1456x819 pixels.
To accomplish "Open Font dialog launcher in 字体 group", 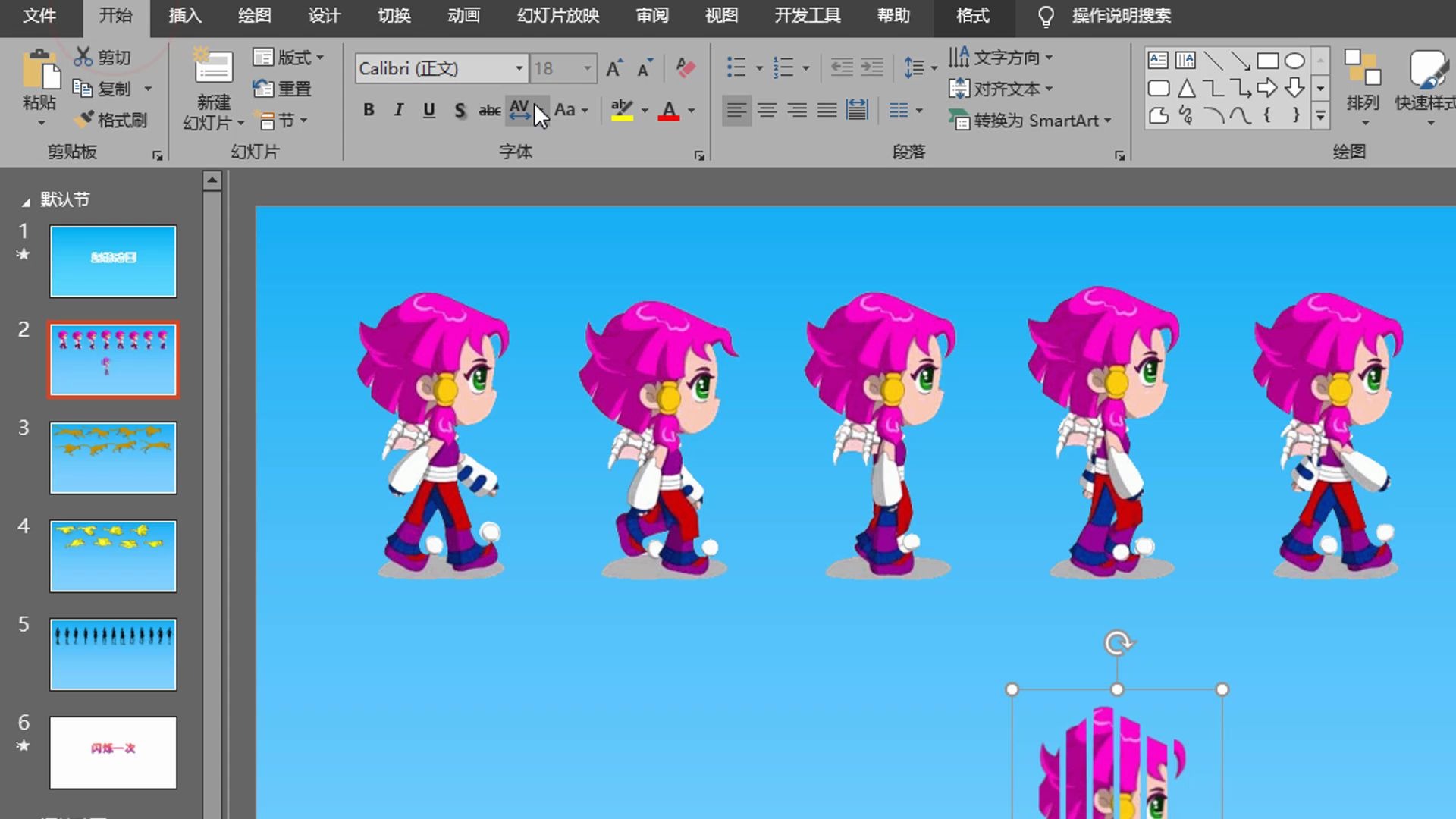I will [x=698, y=155].
